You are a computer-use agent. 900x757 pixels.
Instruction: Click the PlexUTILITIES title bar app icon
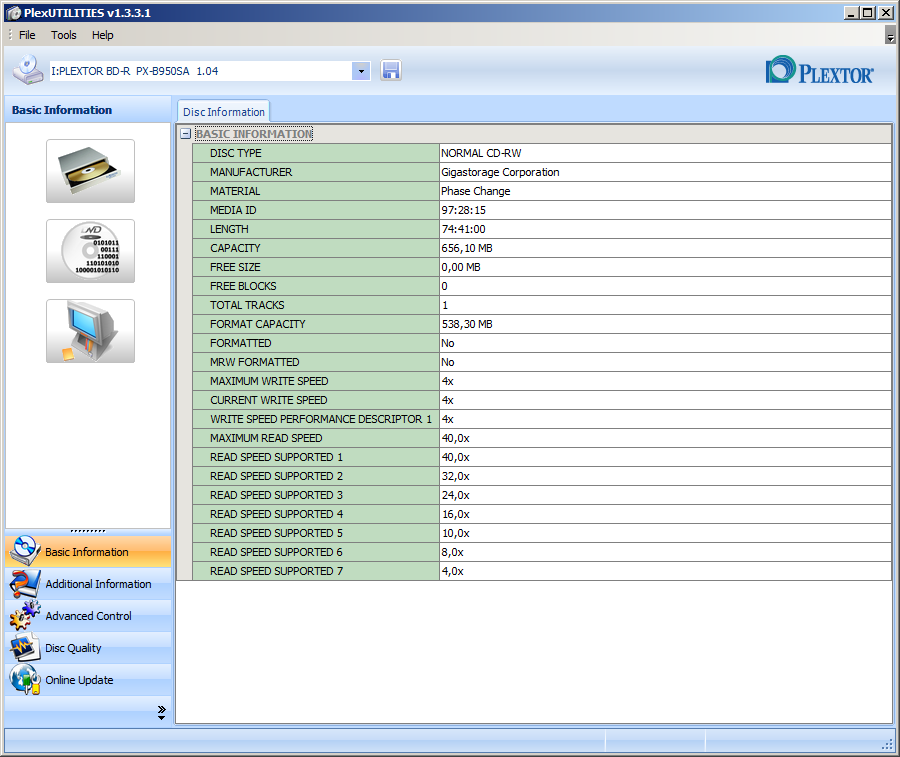point(14,13)
